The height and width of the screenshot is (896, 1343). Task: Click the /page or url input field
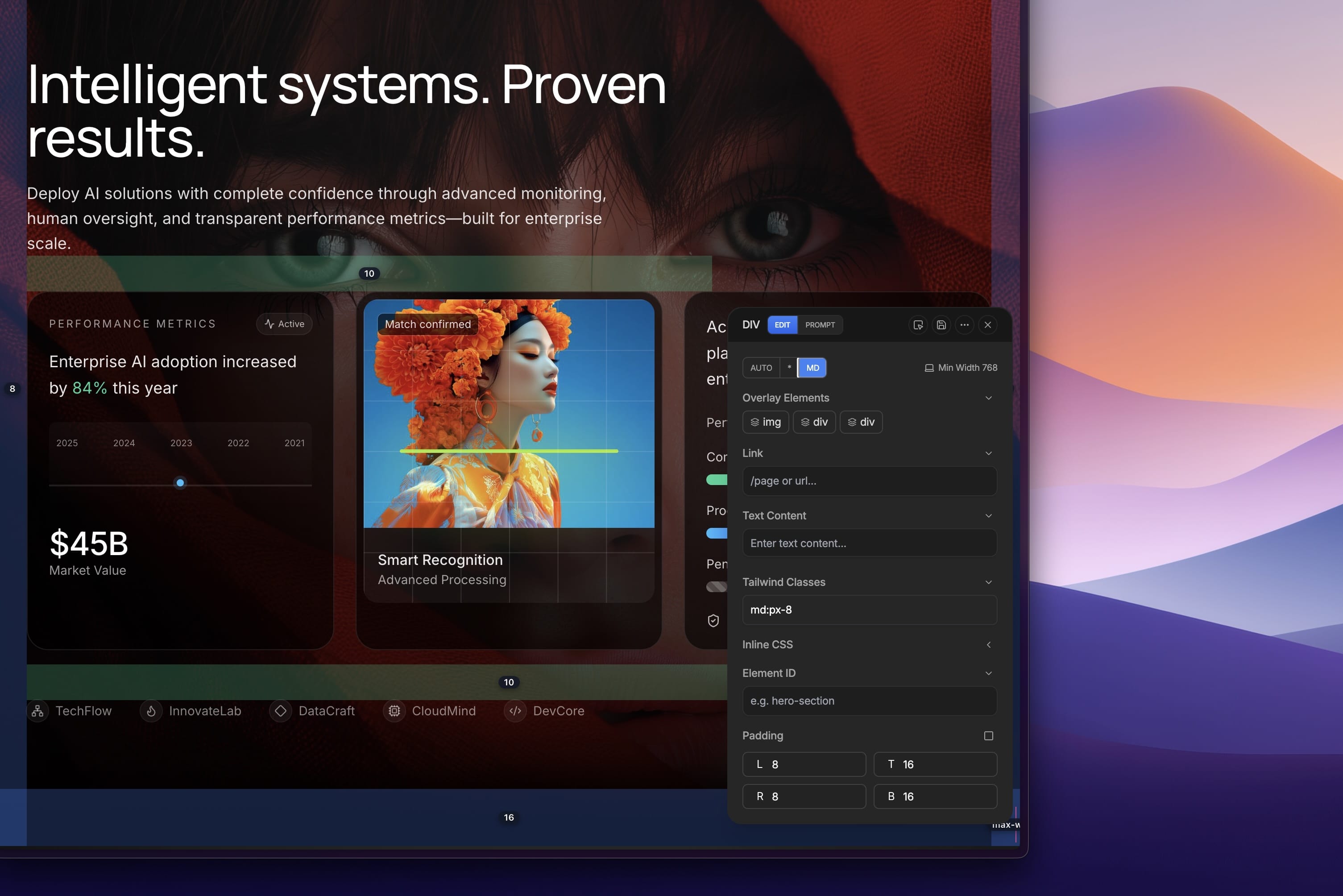(869, 481)
